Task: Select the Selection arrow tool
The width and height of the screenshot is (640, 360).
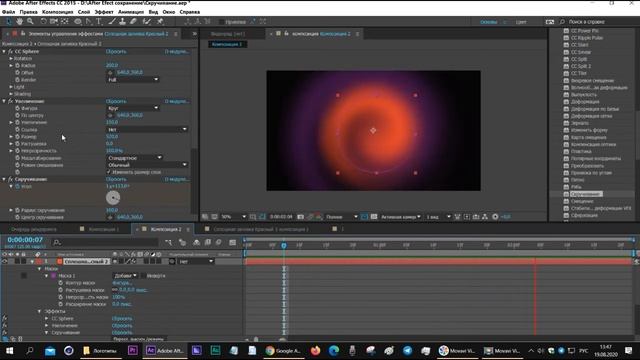Action: 9,21
